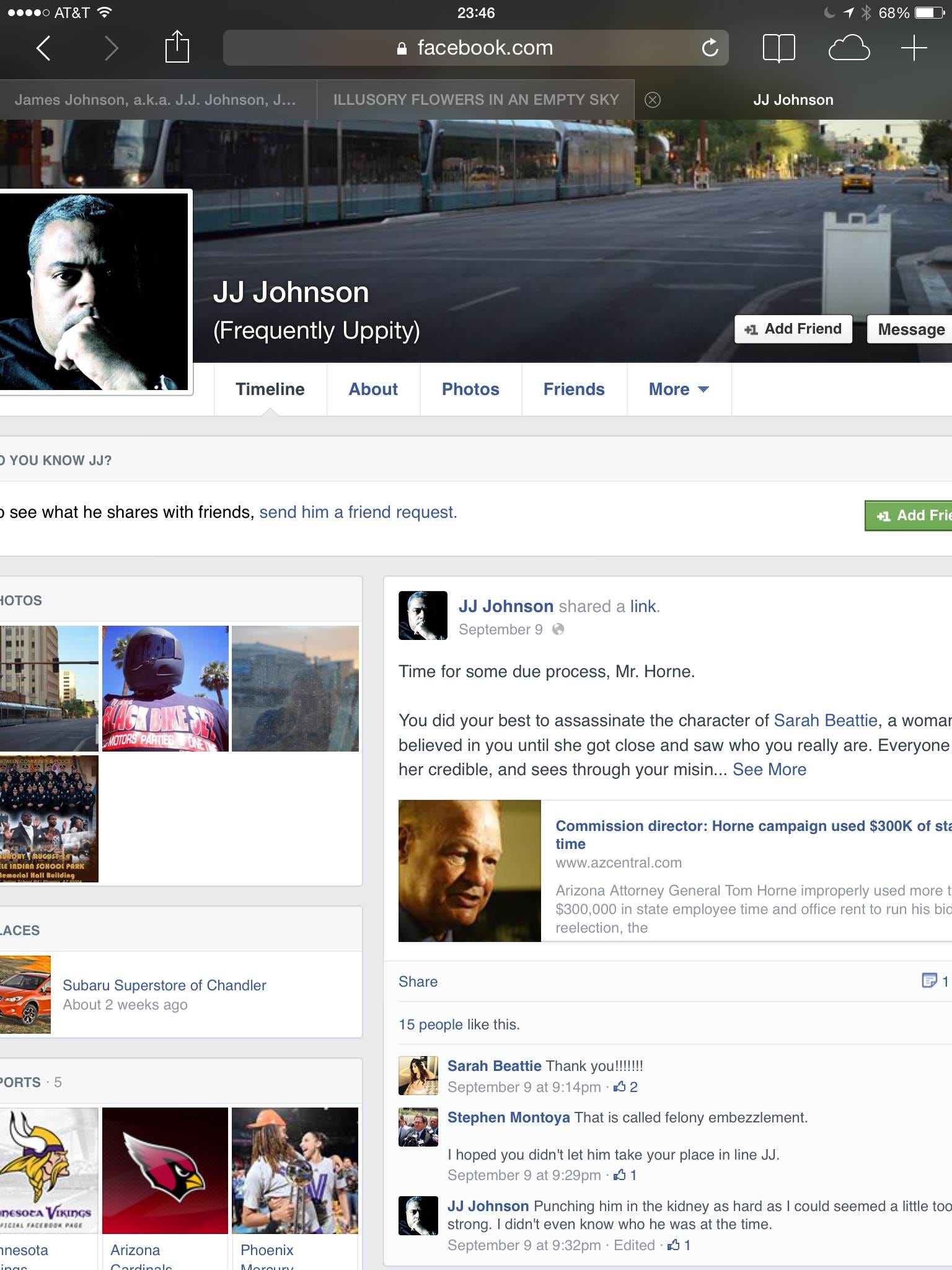
Task: Click the thumbs-up count on Stephen's comment
Action: point(625,1175)
